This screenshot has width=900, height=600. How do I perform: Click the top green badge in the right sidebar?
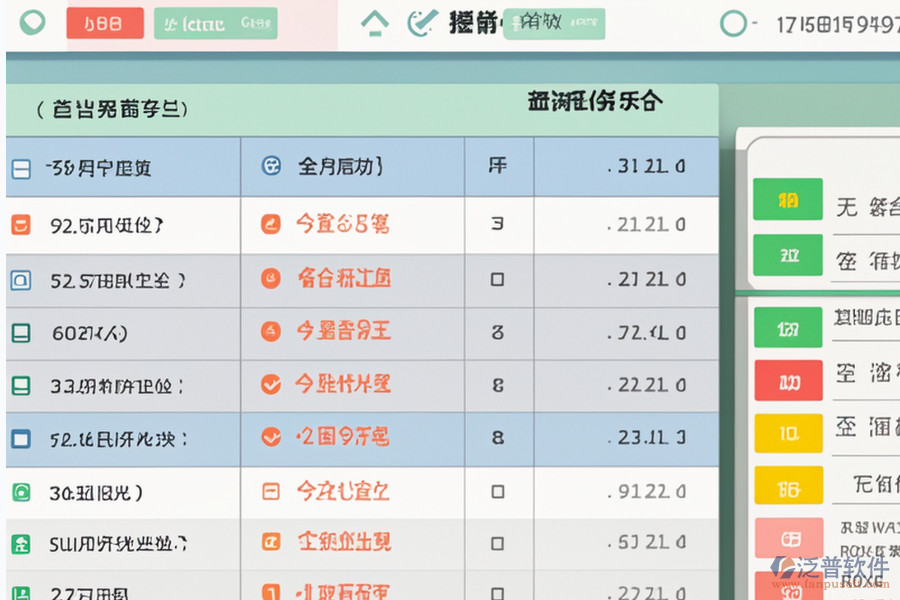(789, 201)
